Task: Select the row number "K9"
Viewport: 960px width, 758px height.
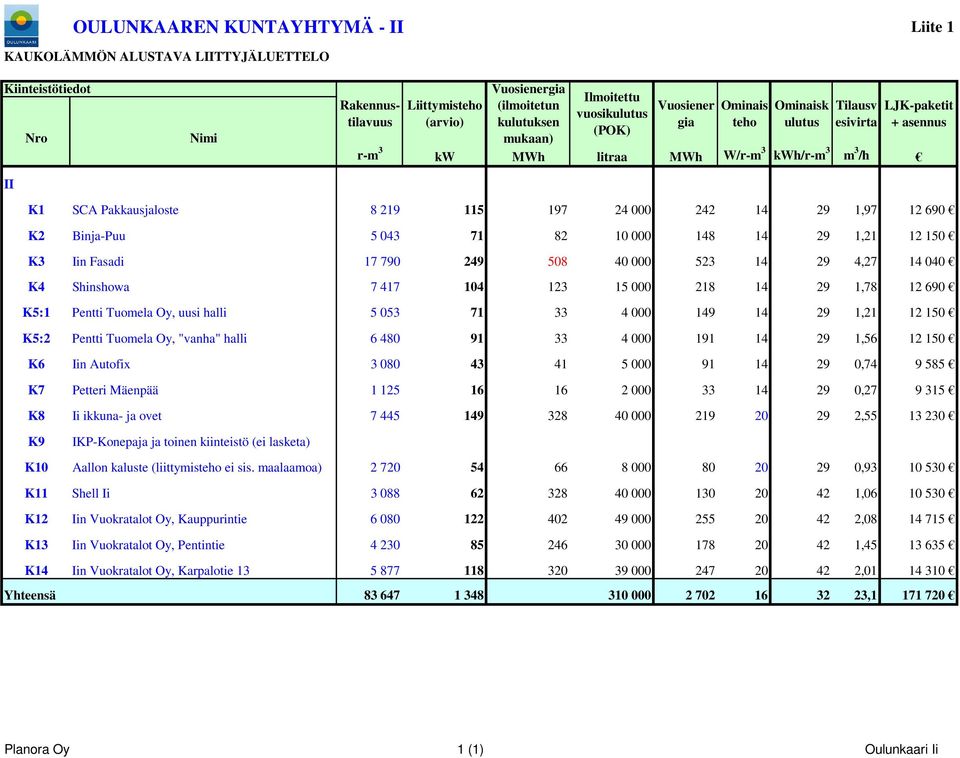Action: pos(36,441)
